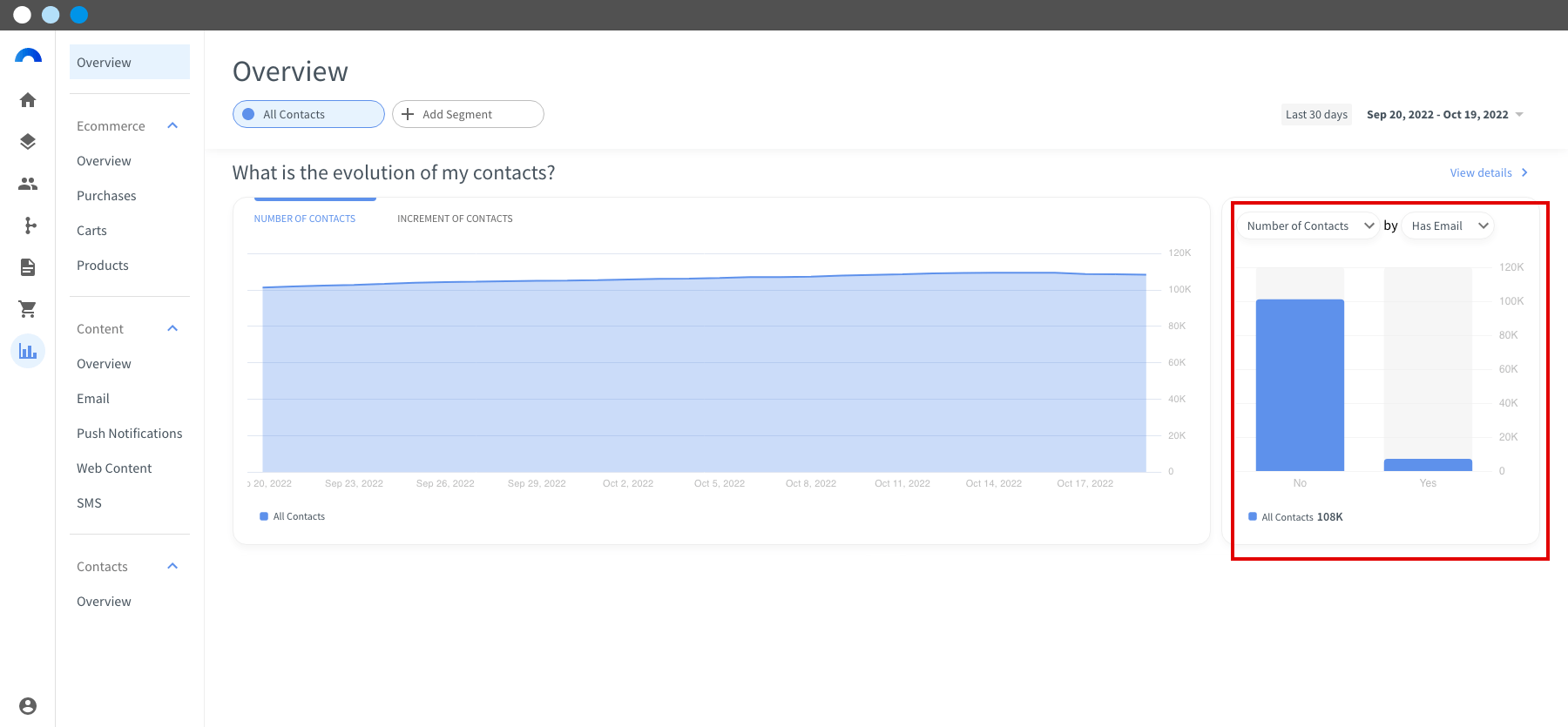Viewport: 1568px width, 727px height.
Task: Collapse the Contacts section
Action: pos(172,566)
